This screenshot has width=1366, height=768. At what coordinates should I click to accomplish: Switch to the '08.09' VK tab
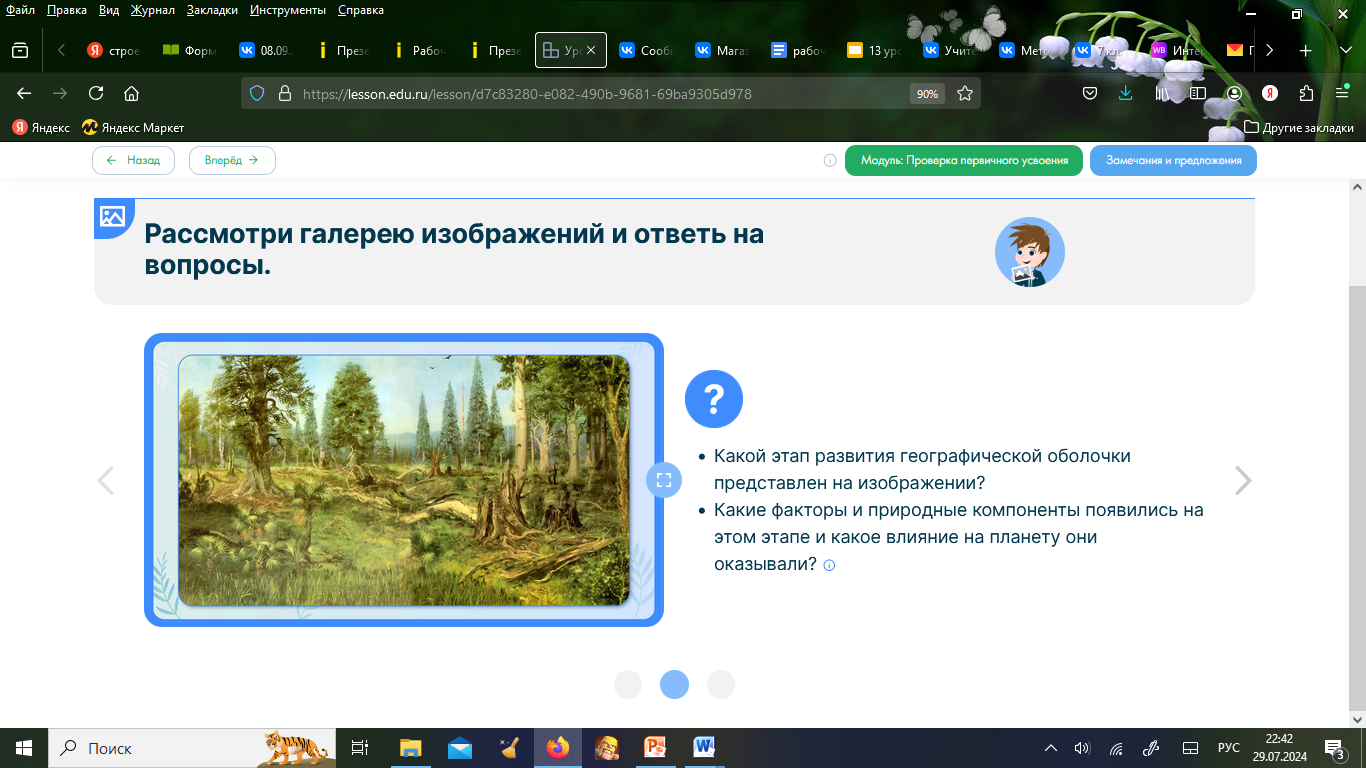(267, 50)
